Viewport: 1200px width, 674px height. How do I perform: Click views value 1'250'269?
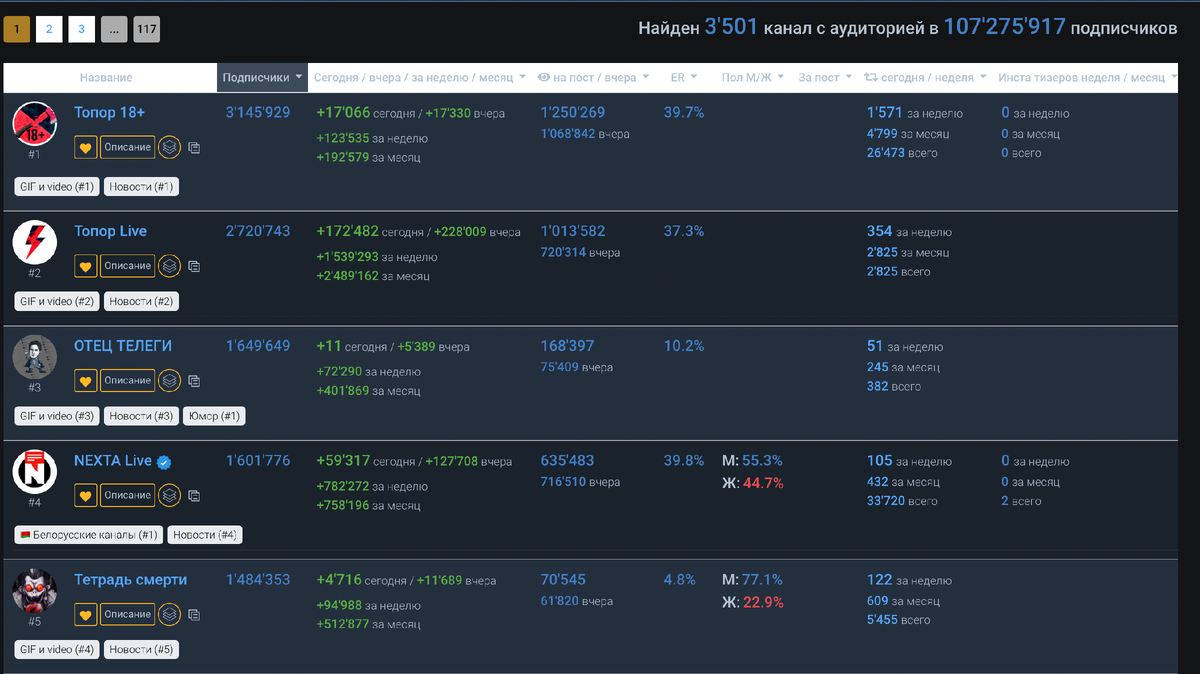click(x=572, y=112)
